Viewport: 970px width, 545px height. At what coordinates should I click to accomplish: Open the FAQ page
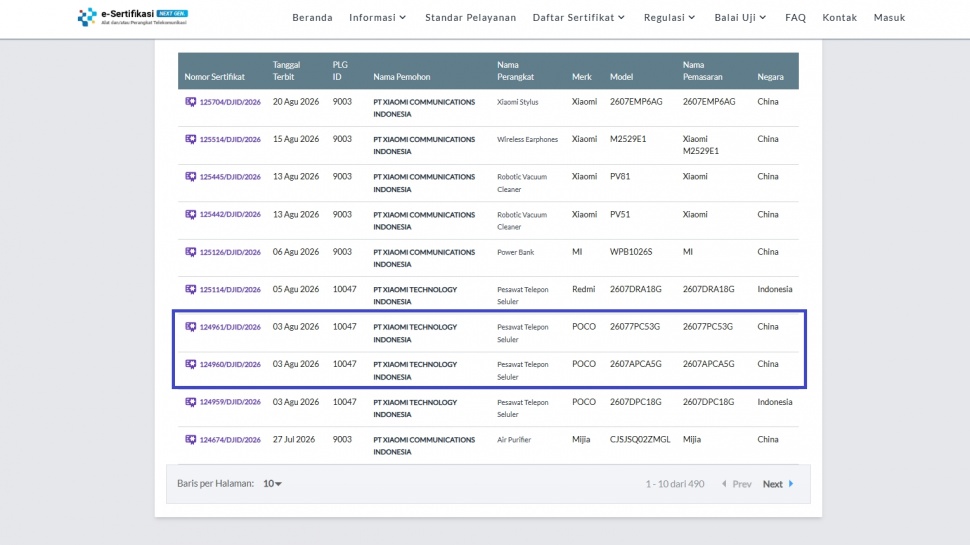[796, 17]
